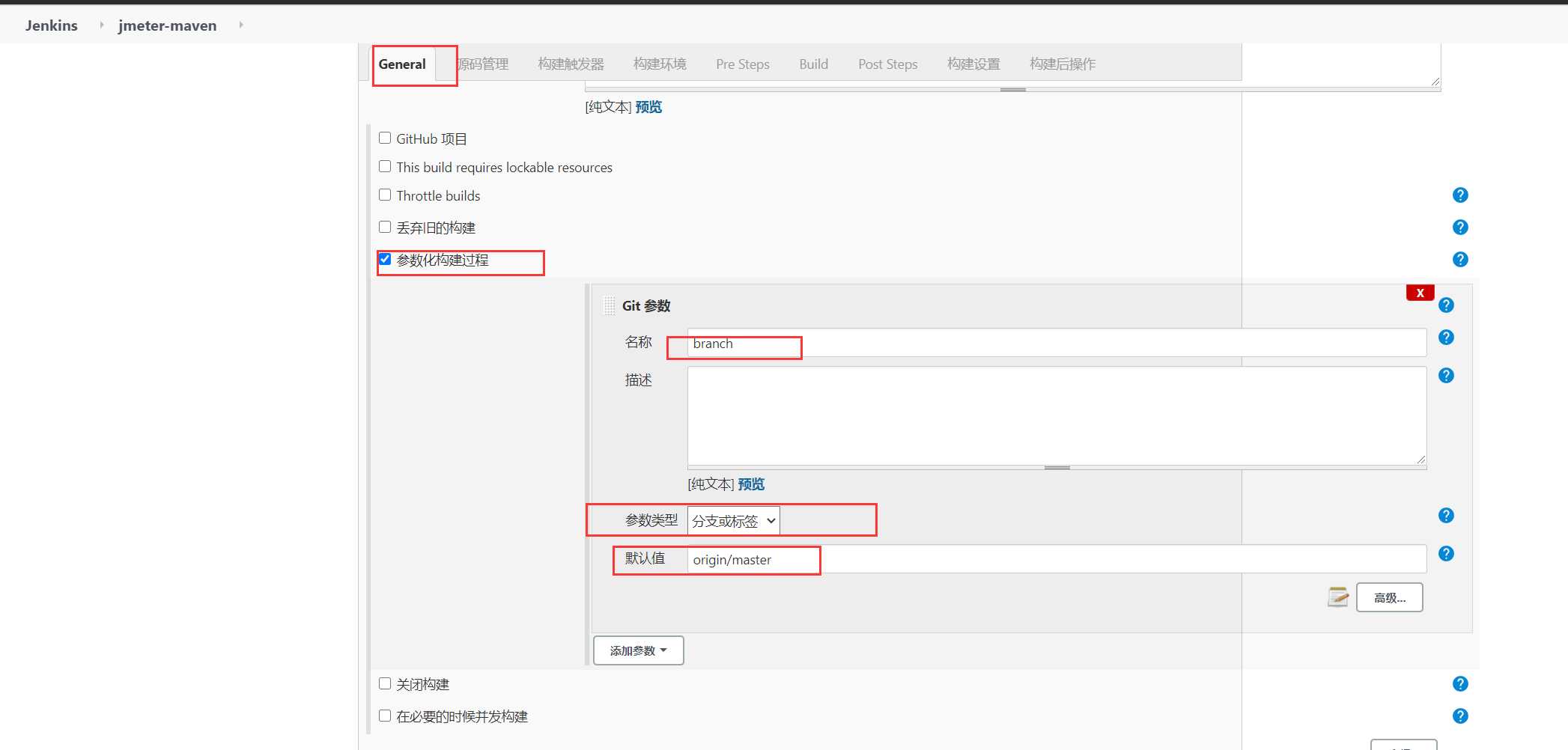
Task: Open help for 关闭构建 option
Action: [x=1459, y=684]
